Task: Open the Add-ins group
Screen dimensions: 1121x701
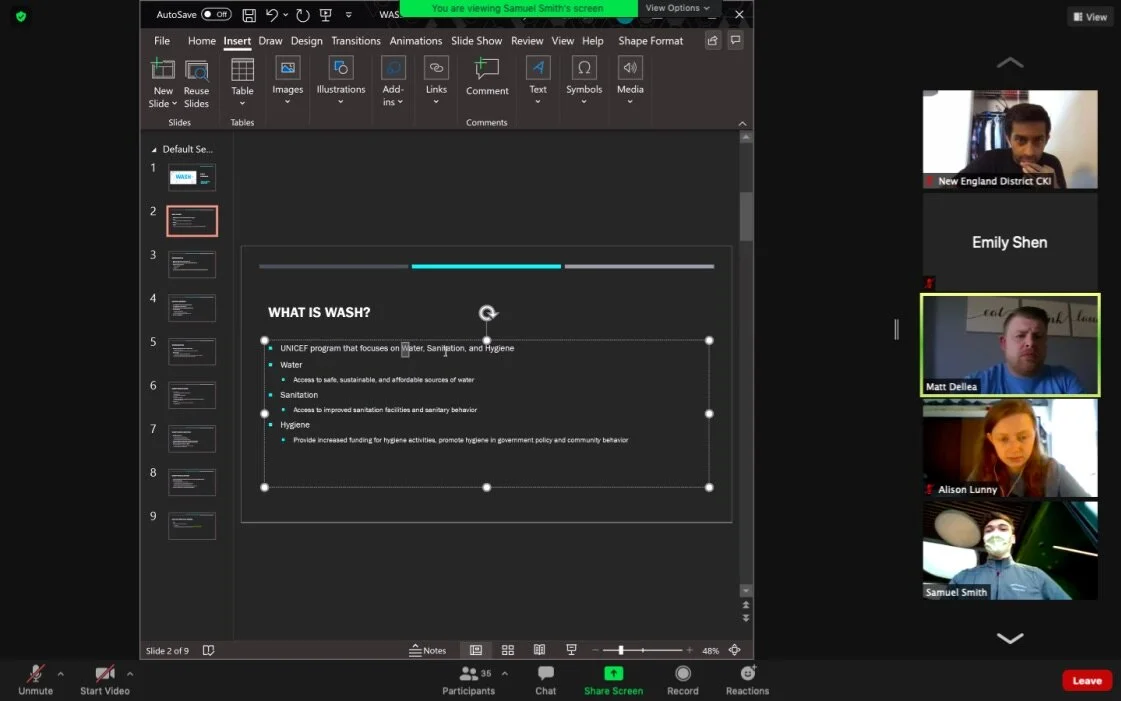Action: pyautogui.click(x=392, y=81)
